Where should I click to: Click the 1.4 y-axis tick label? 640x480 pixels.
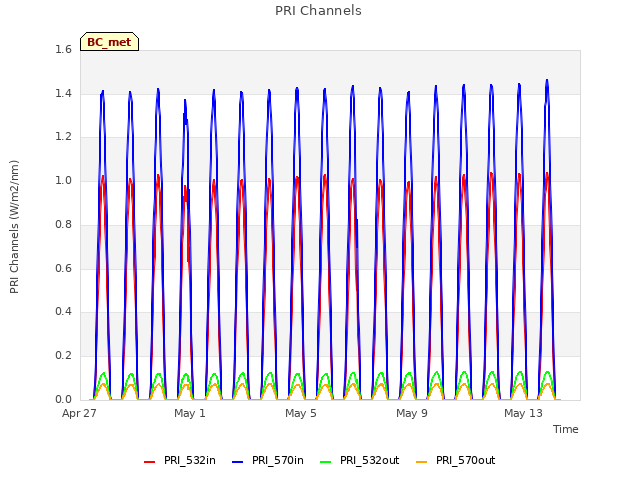[x=63, y=93]
